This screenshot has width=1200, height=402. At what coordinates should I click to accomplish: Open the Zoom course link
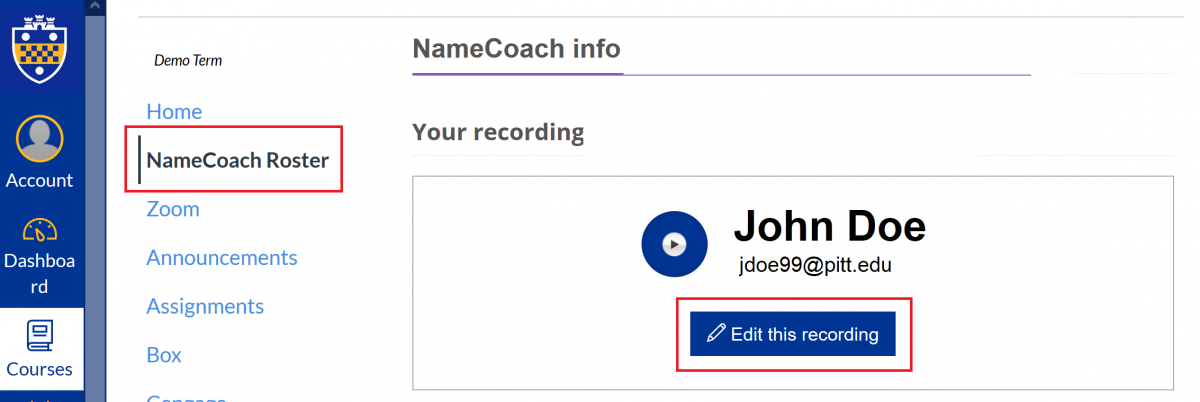coord(173,209)
